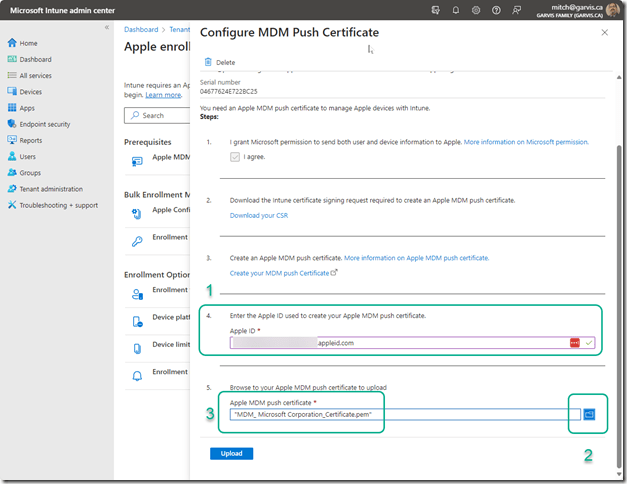
Task: Select Endpoint security in the sidebar
Action: [45, 124]
